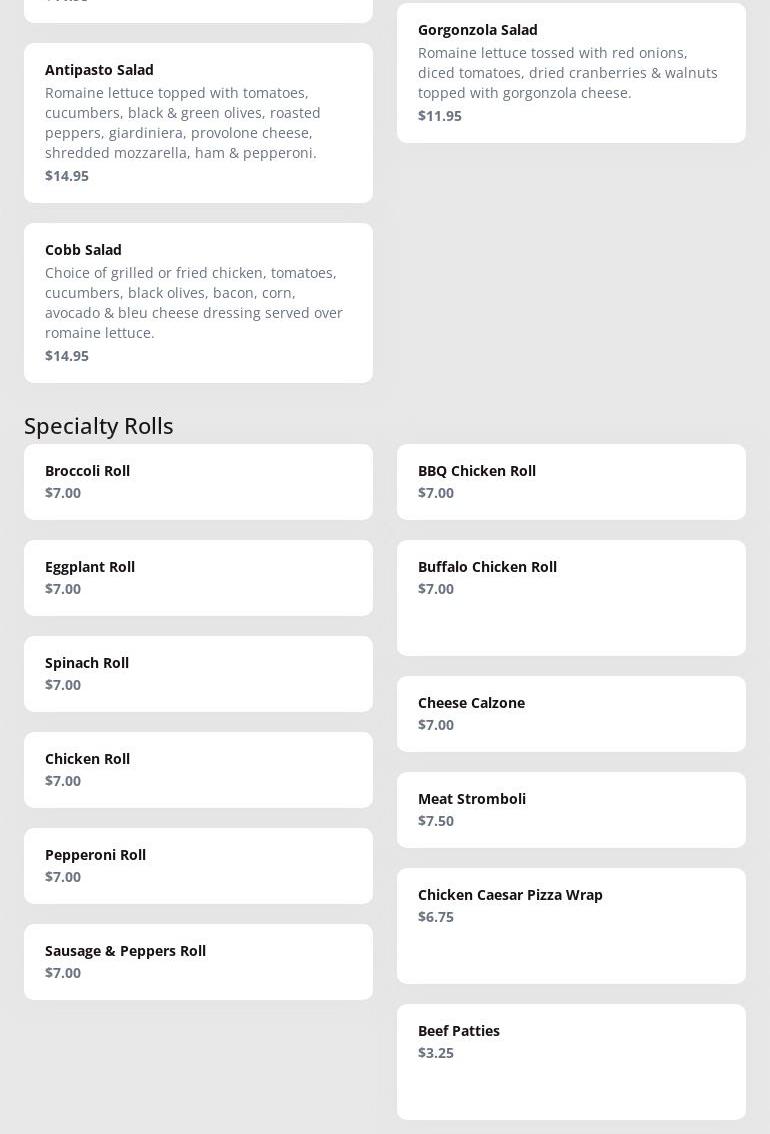Screen dimensions: 770x1134
Task: Open the Beef Patties item
Action: pyautogui.click(x=571, y=1061)
